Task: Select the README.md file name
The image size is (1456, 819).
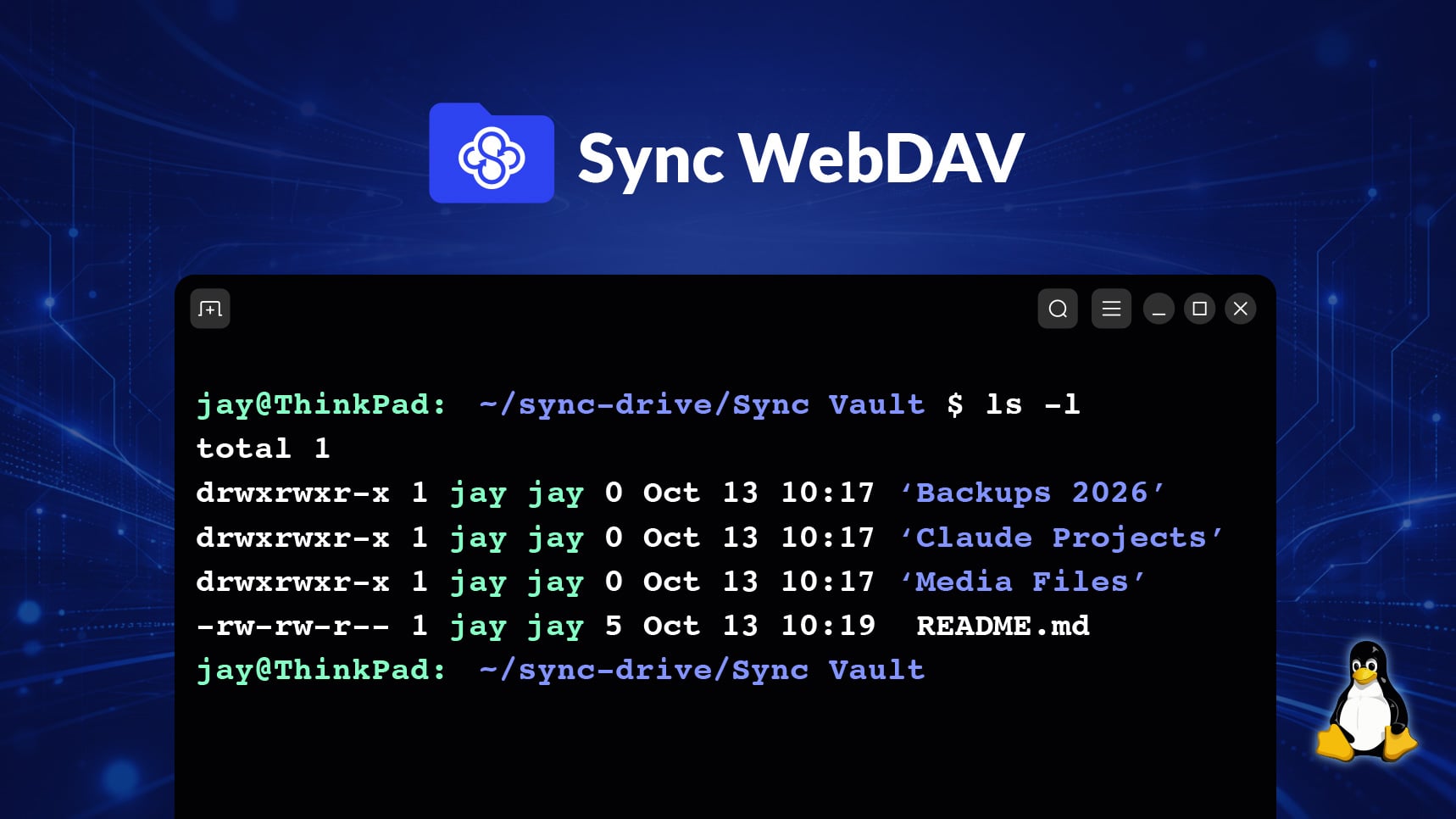Action: 1003,626
